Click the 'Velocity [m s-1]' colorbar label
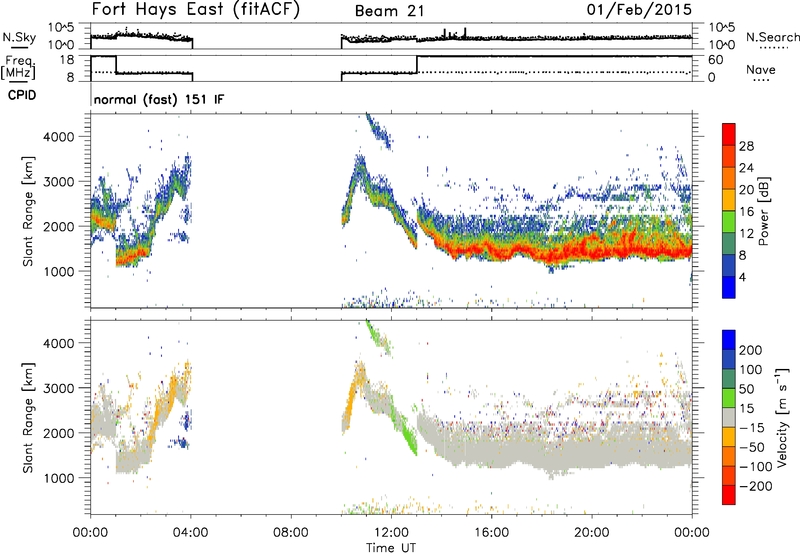This screenshot has height=554, width=800. pos(783,417)
